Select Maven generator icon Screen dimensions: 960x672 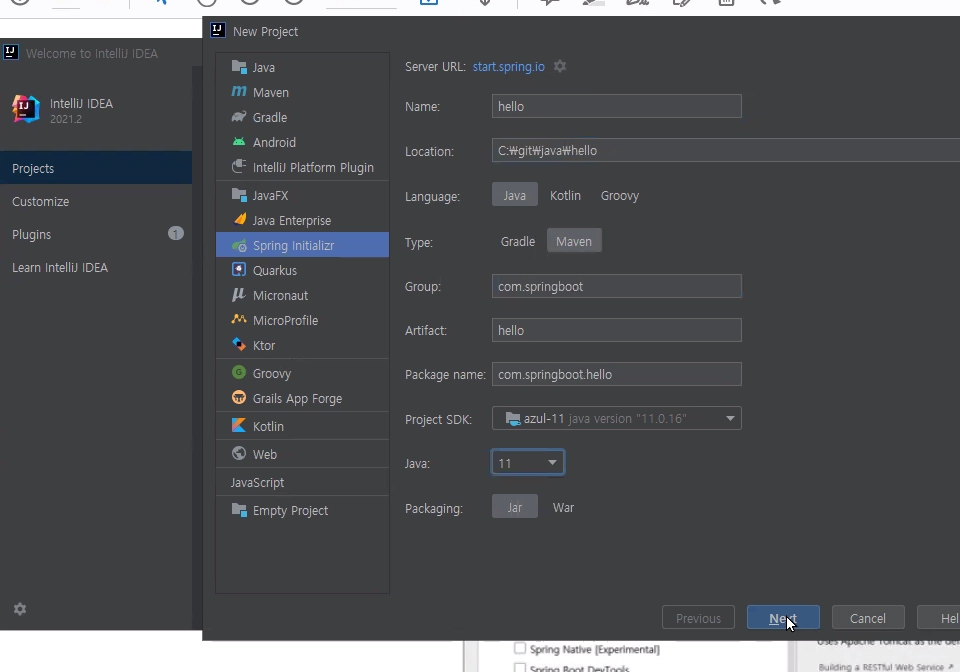coord(239,92)
